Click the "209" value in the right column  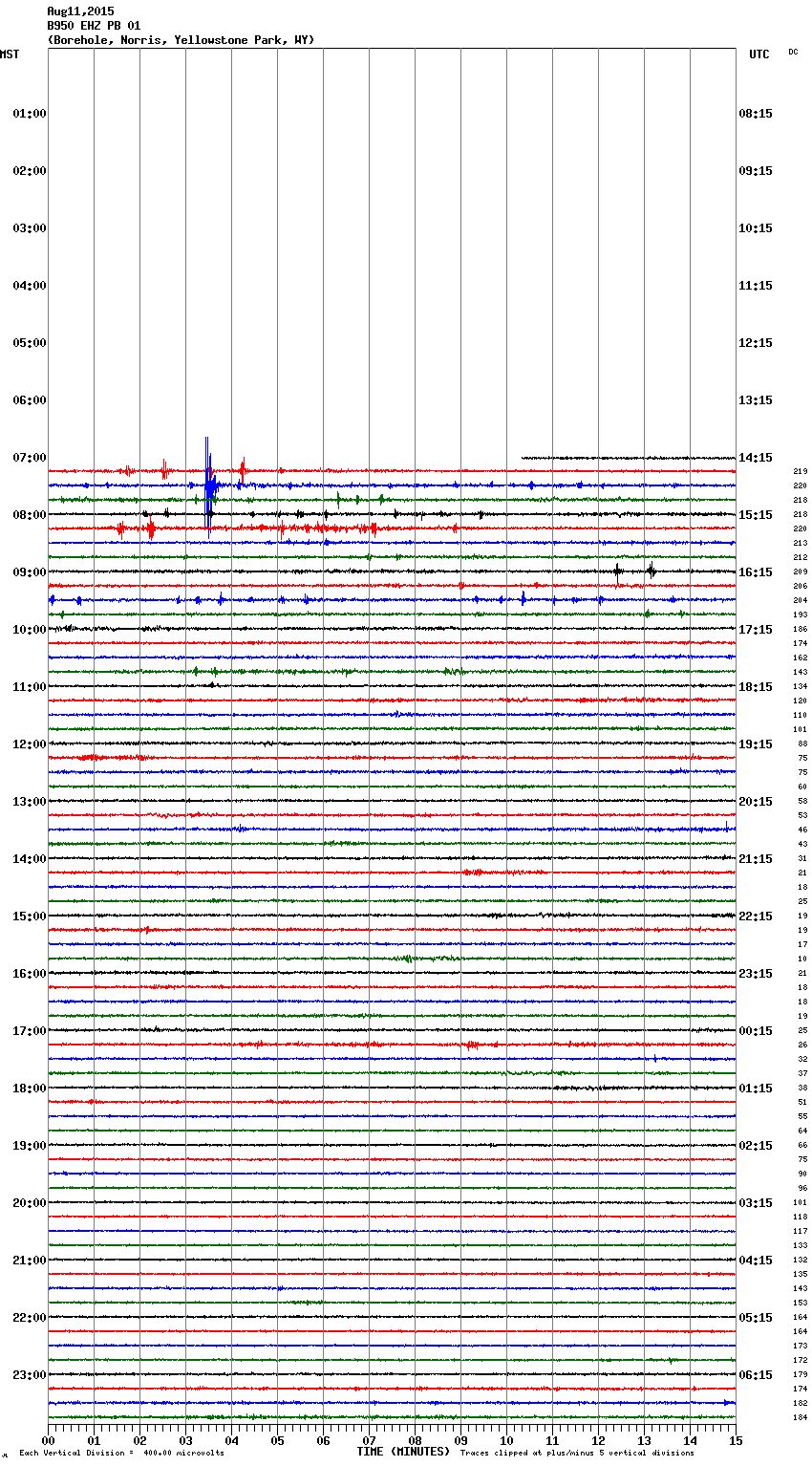coord(801,572)
